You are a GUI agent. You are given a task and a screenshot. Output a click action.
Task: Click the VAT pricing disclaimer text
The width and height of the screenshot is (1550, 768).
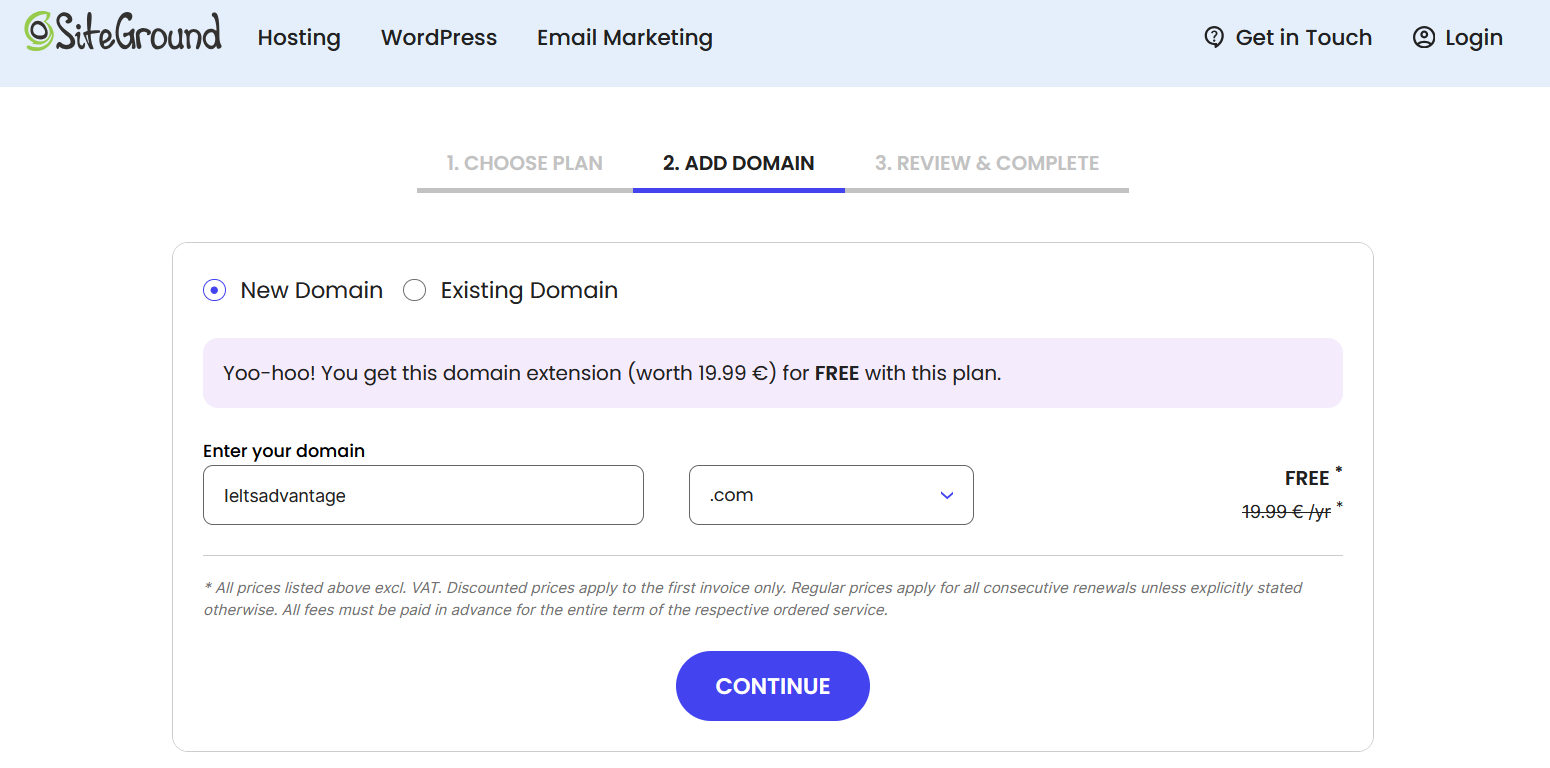coord(753,598)
